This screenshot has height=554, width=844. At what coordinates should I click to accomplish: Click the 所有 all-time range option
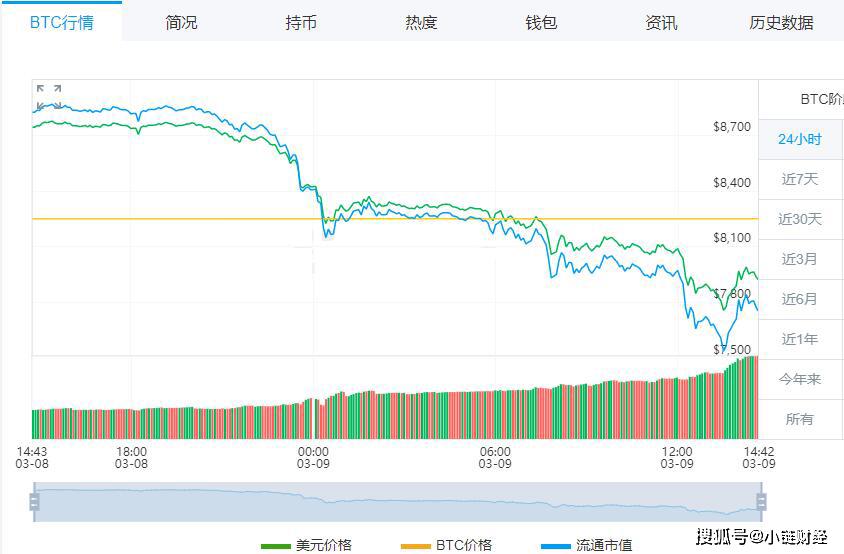tap(800, 419)
